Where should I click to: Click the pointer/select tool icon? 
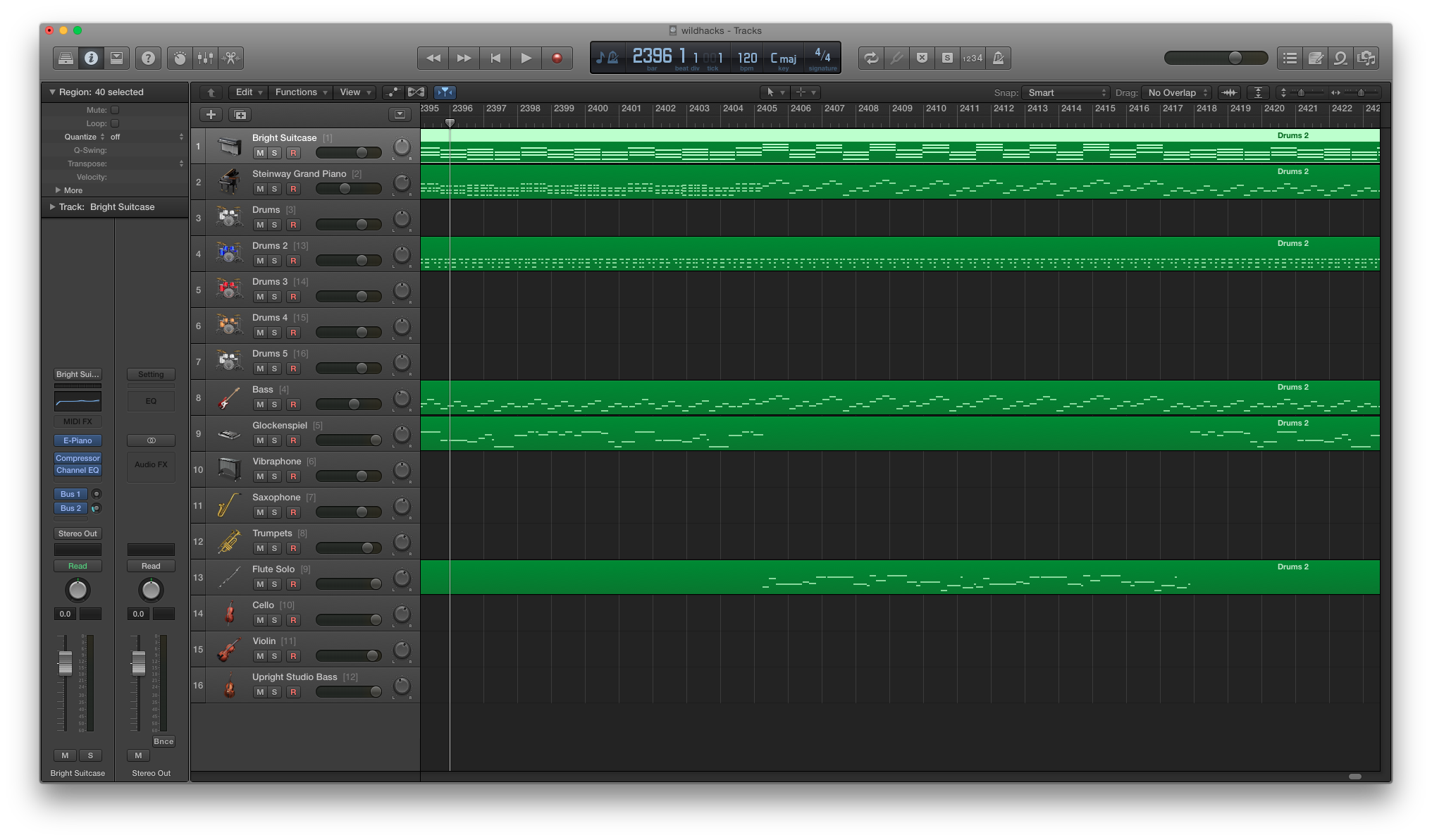coord(770,92)
